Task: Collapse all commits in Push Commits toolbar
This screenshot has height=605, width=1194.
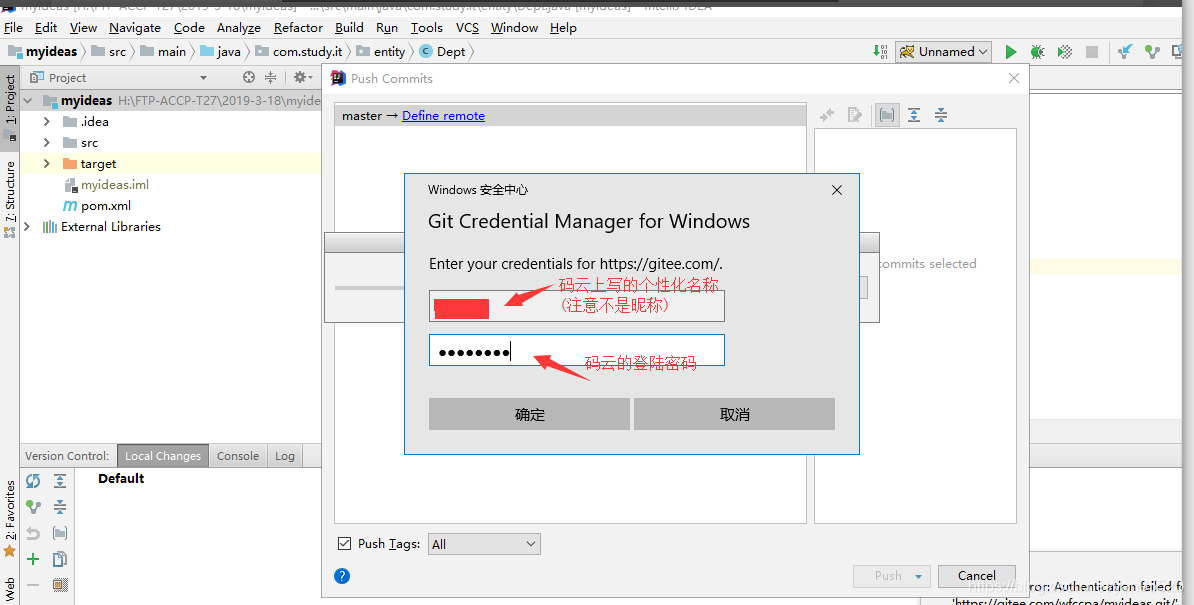Action: pyautogui.click(x=941, y=115)
